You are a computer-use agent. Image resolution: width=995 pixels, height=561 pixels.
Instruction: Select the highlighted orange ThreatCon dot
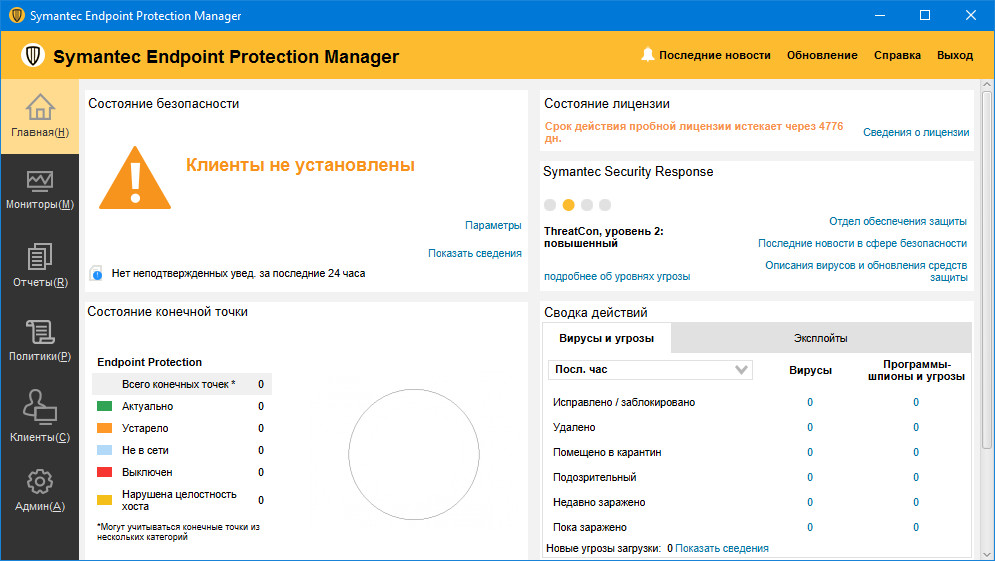click(x=569, y=204)
